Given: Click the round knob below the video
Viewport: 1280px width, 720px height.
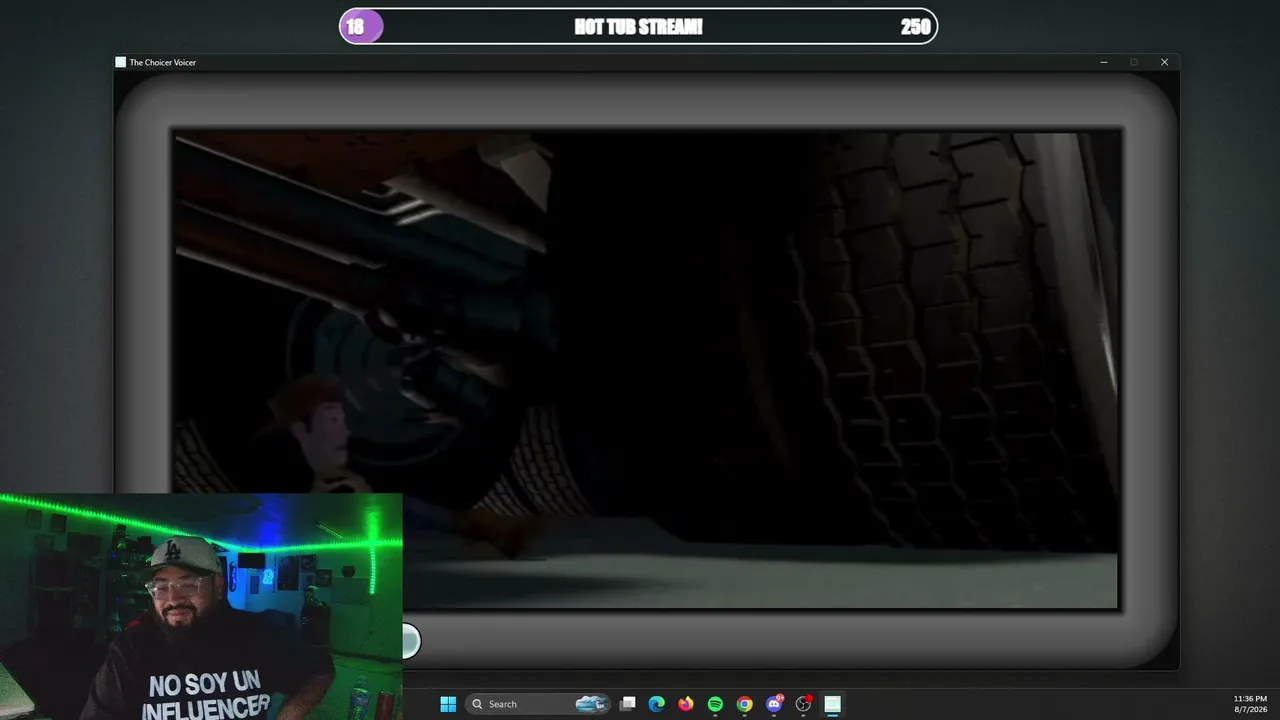Looking at the screenshot, I should tap(411, 641).
